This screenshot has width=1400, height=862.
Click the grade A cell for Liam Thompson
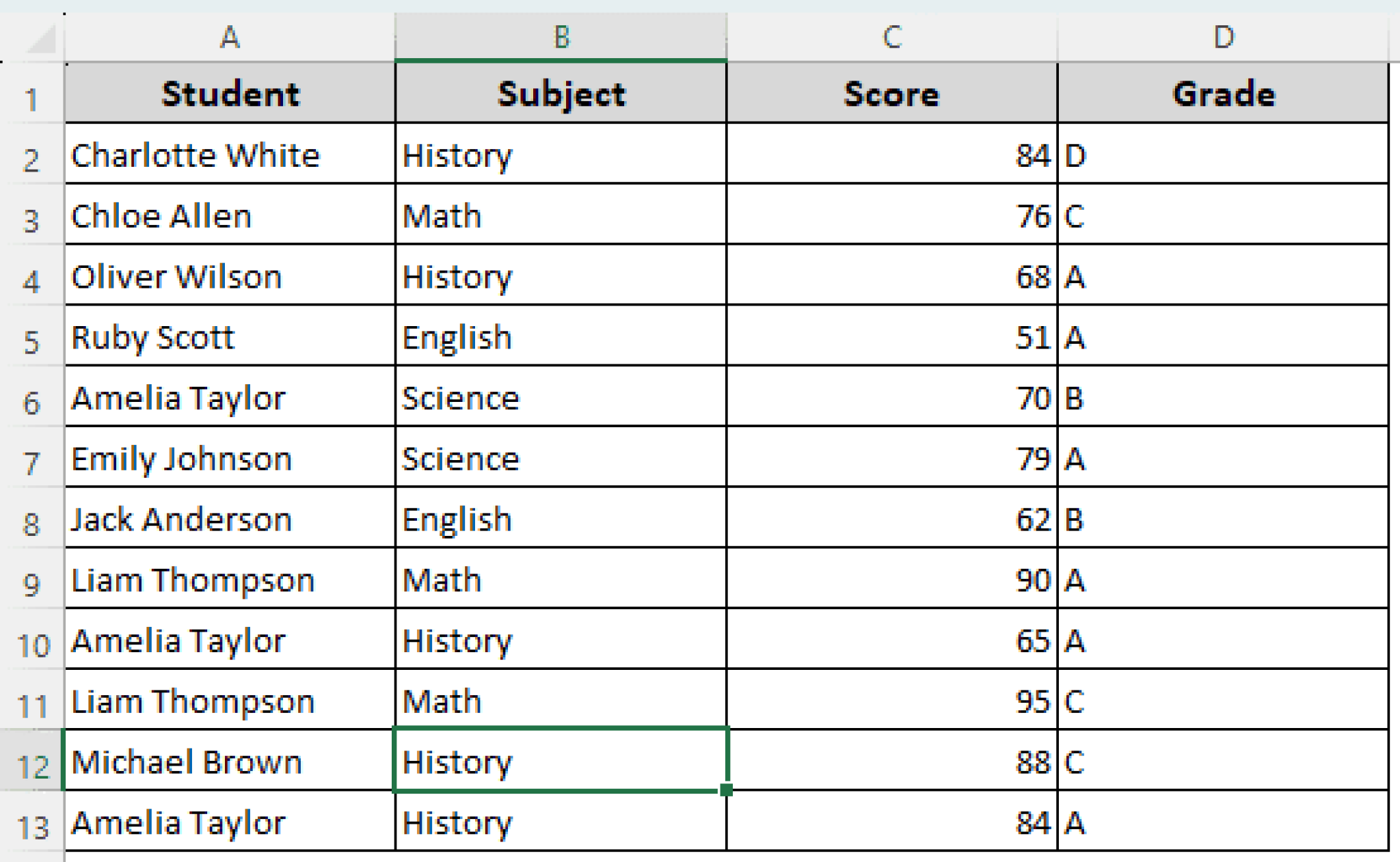1224,579
